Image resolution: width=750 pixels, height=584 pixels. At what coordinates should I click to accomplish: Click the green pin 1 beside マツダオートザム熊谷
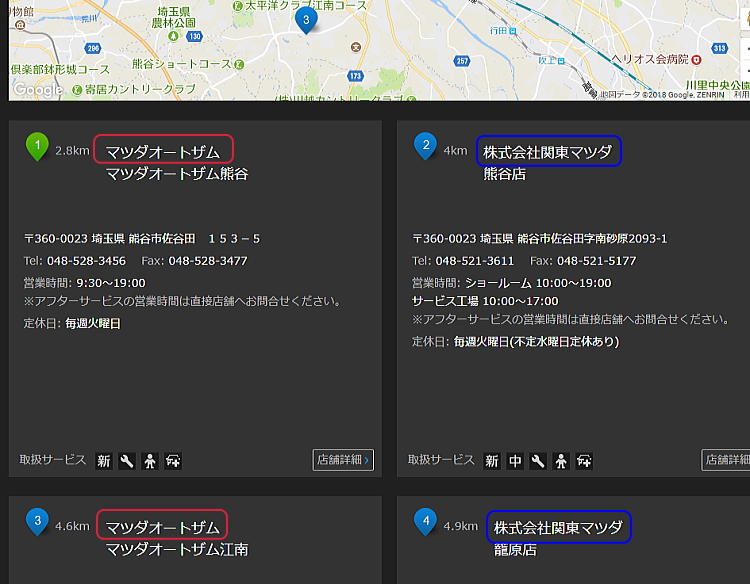(x=37, y=147)
